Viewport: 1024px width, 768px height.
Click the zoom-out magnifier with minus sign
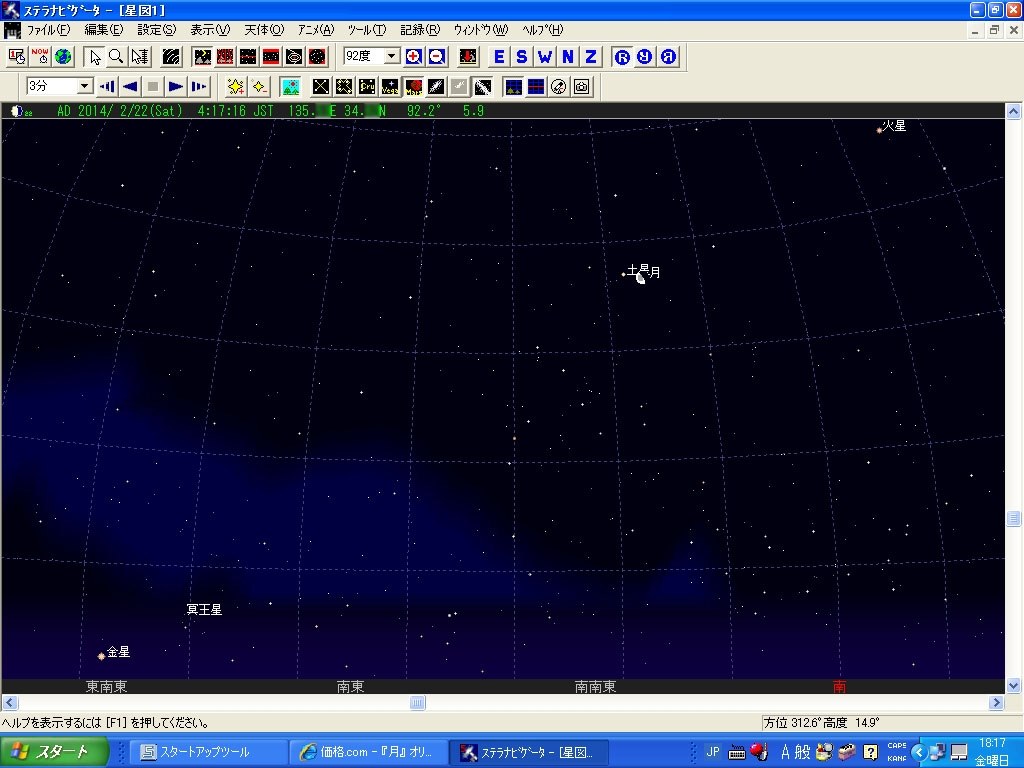436,57
